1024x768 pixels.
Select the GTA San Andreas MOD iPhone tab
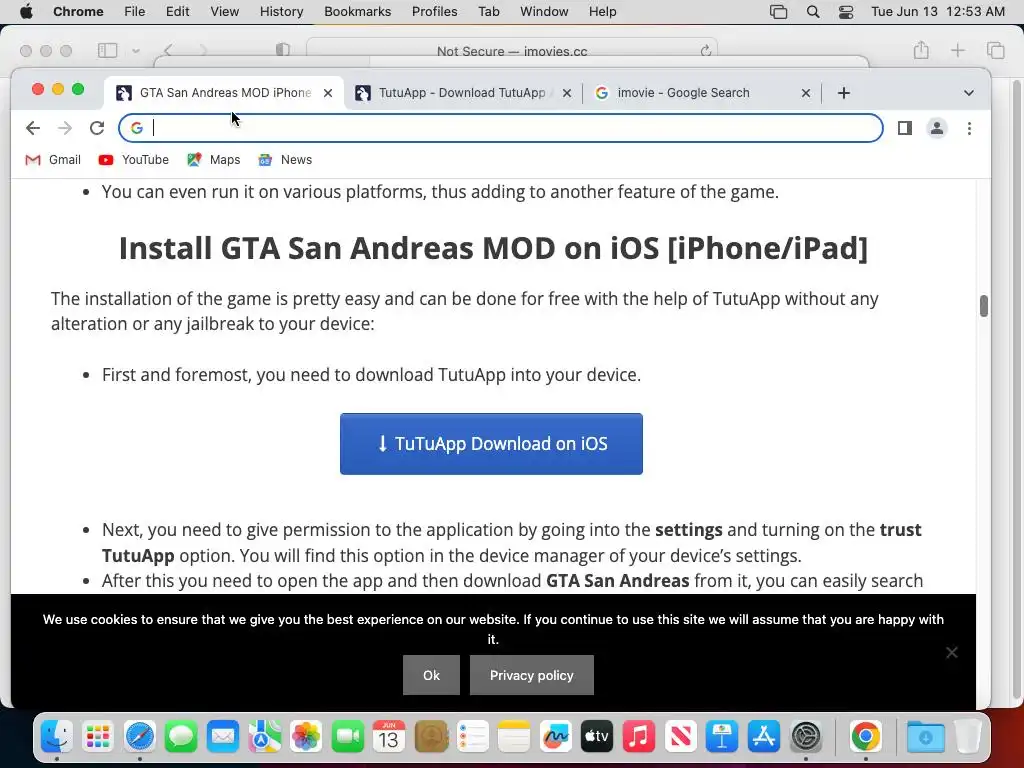(x=224, y=93)
